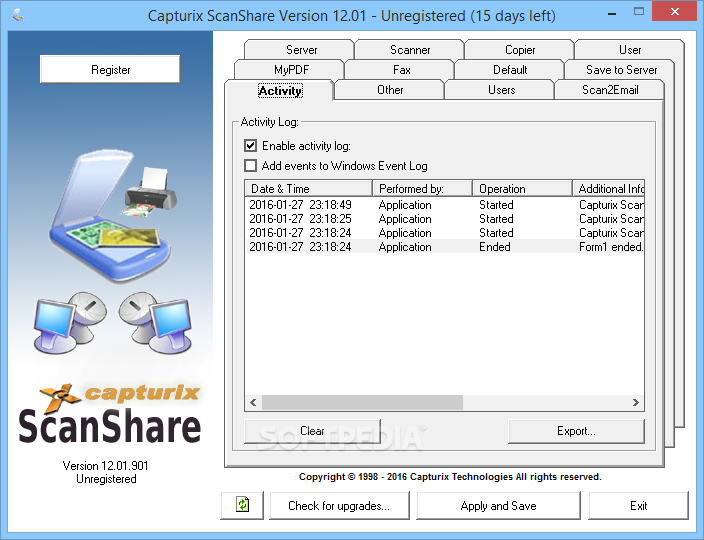Clear the activity log
The image size is (704, 540).
(312, 431)
